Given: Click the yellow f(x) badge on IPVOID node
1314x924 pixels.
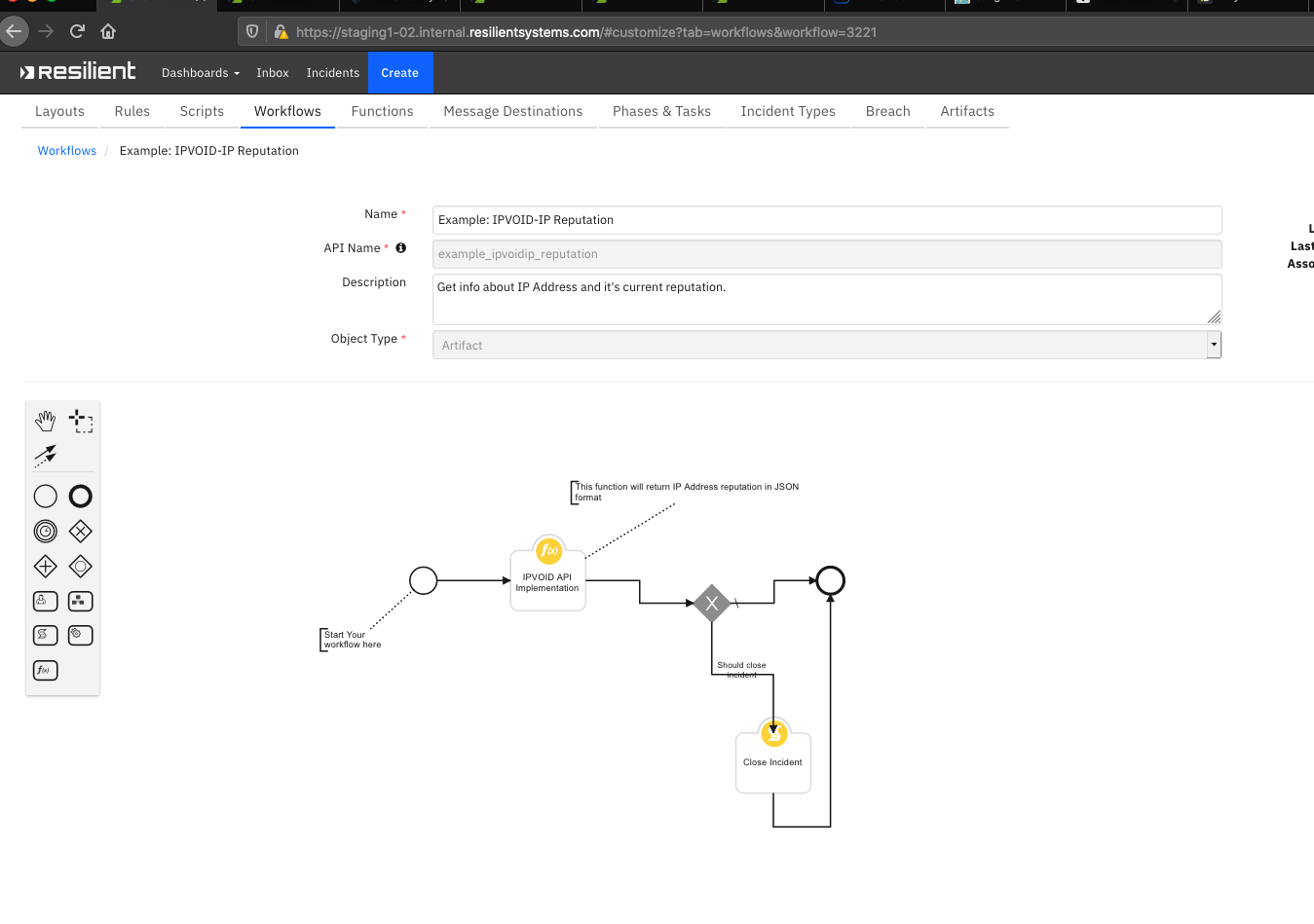Looking at the screenshot, I should (x=548, y=551).
